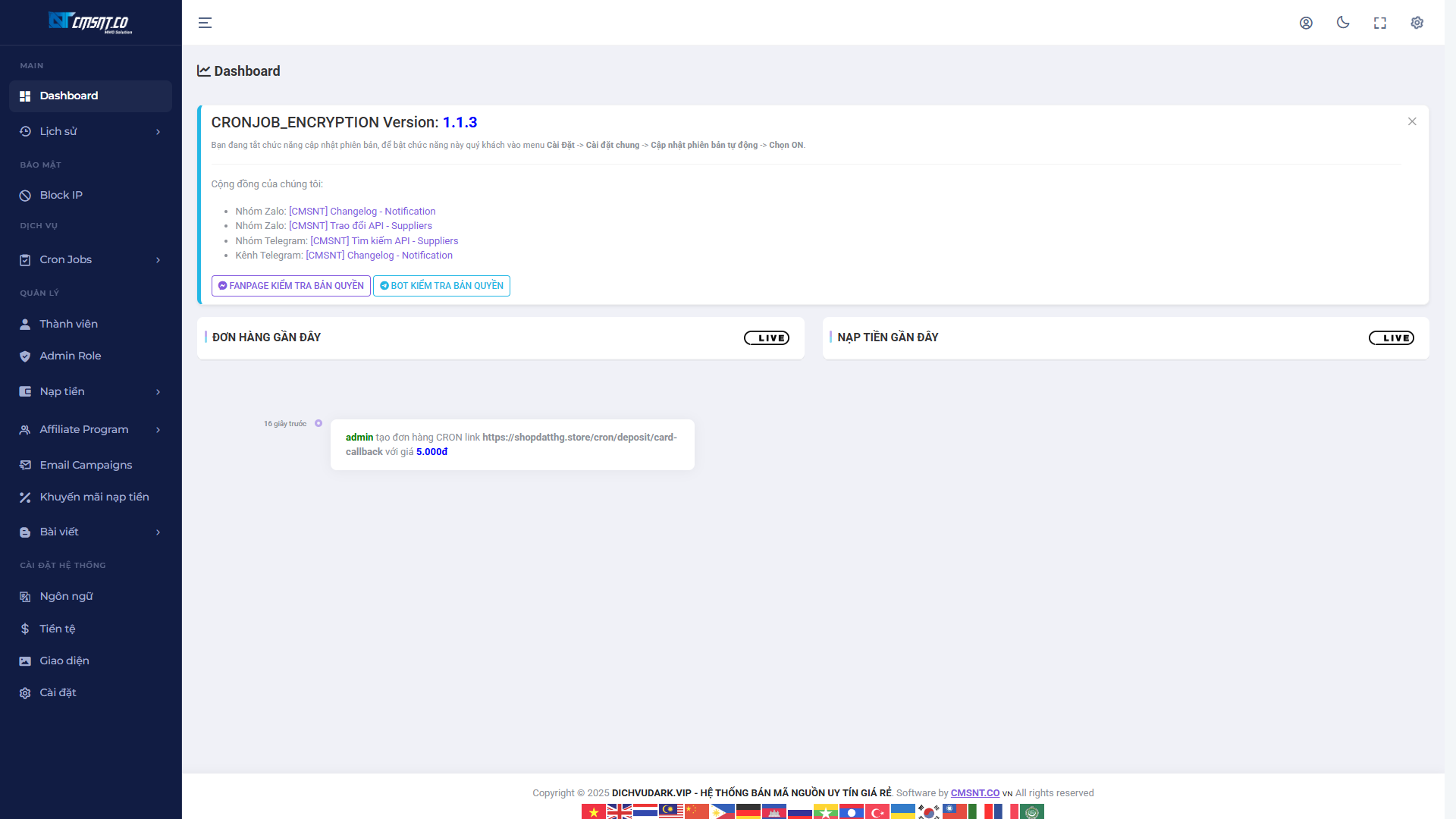Click the Vietnam flag language icon
The image size is (1456, 819).
[x=593, y=811]
